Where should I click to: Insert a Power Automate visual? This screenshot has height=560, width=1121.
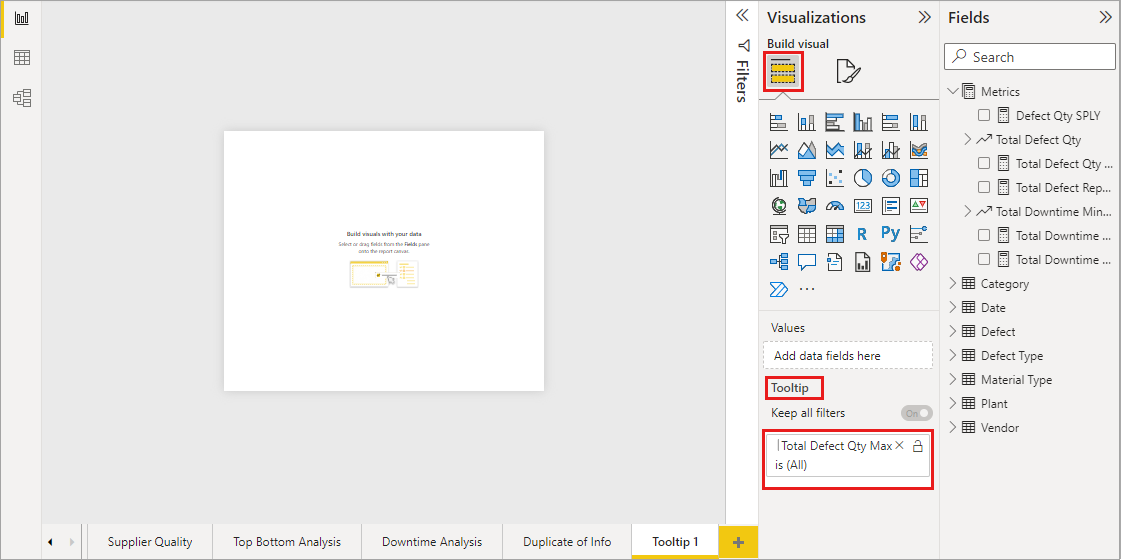pyautogui.click(x=779, y=290)
